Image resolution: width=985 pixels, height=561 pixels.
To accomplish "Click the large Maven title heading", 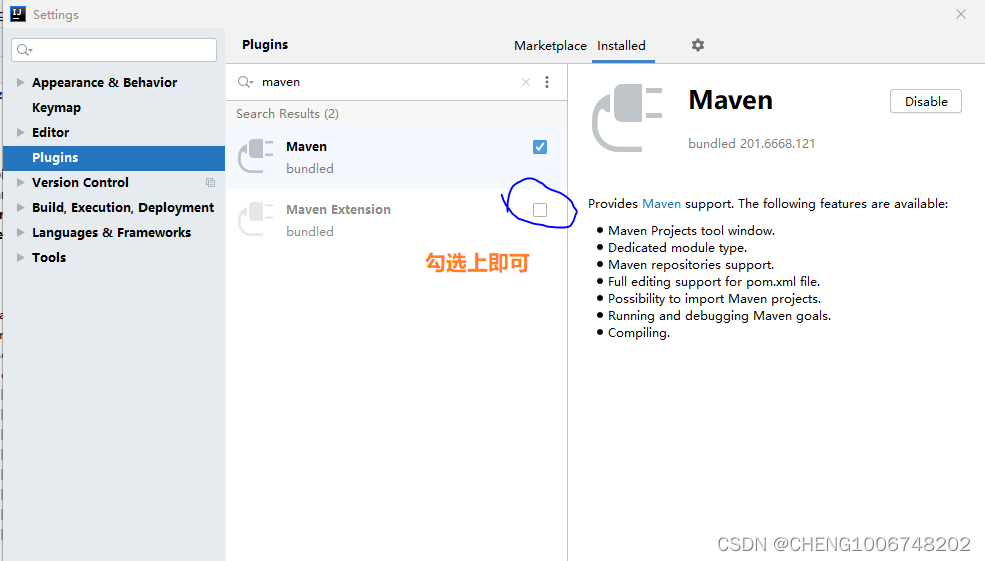I will (x=731, y=101).
